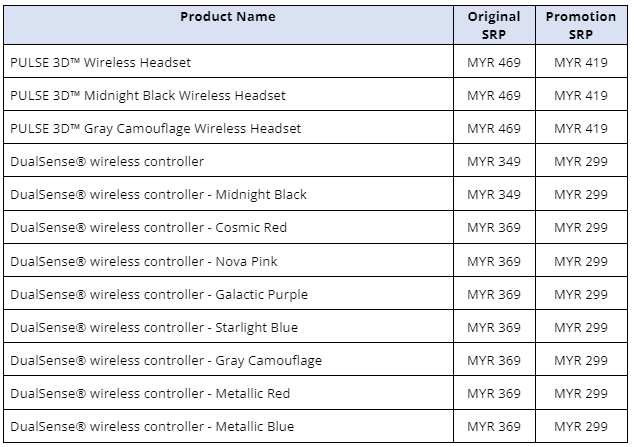Click Promotion SRP for Gray Camouflage Wireless Headset
The height and width of the screenshot is (447, 634).
[x=580, y=129]
